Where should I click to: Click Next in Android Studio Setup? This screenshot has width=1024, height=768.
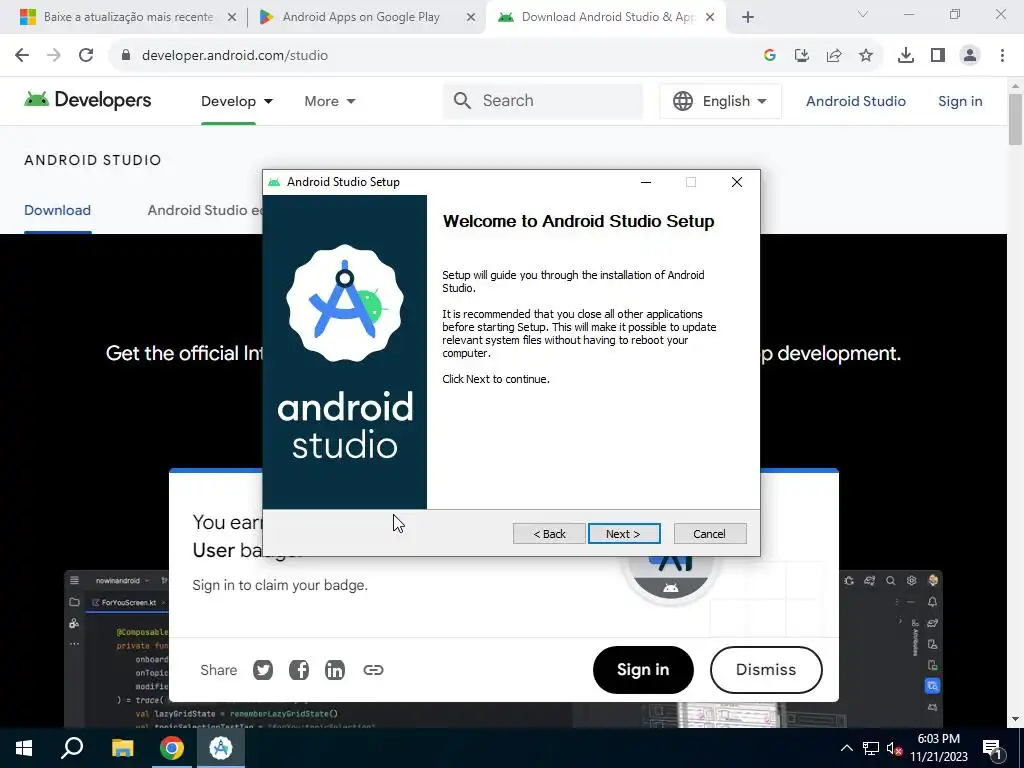click(x=624, y=534)
